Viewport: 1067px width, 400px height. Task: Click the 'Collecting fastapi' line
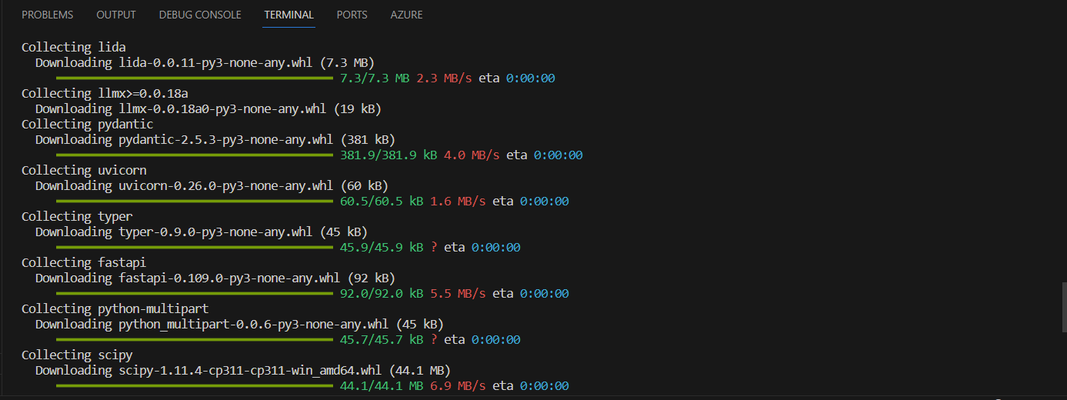tap(84, 263)
